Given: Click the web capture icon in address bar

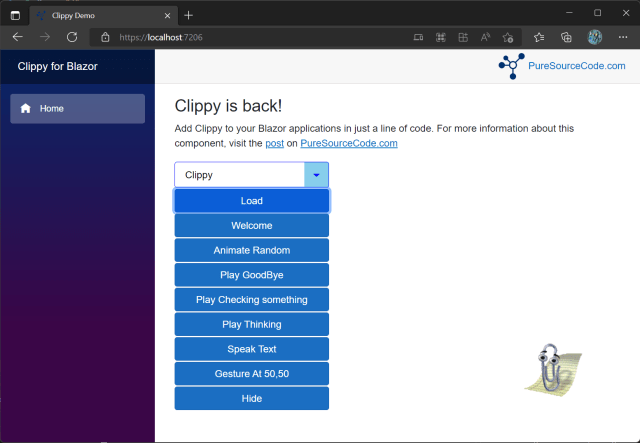Looking at the screenshot, I should [x=441, y=38].
